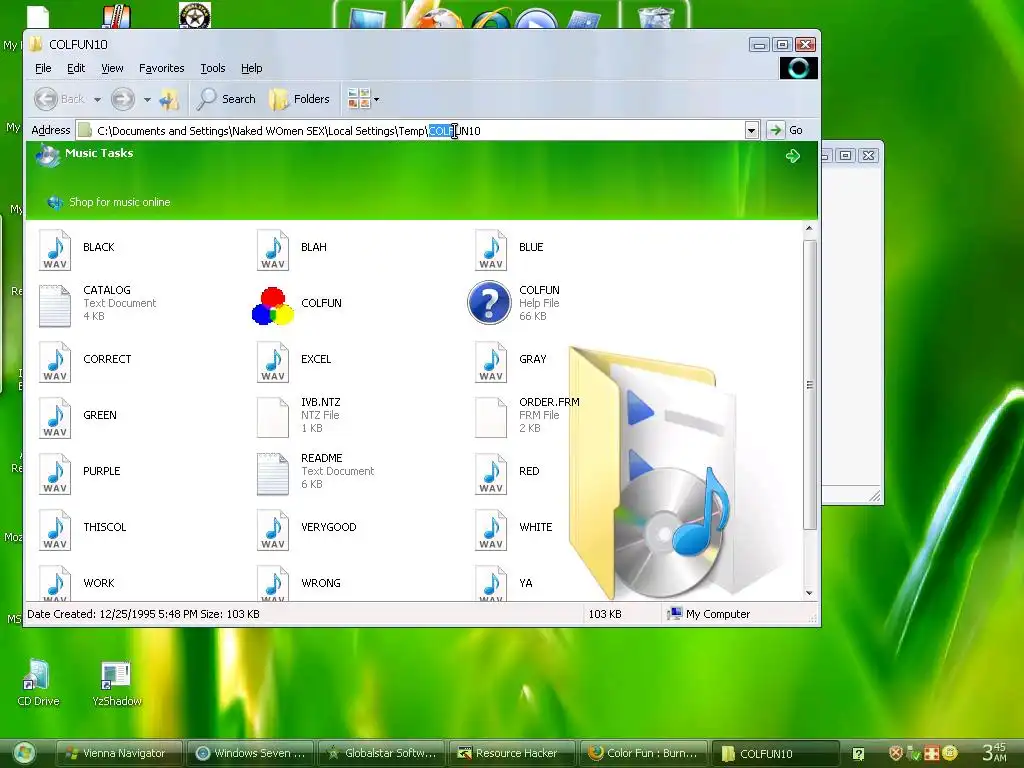This screenshot has height=768, width=1024.
Task: Collapse the Music Tasks panel arrow
Action: click(793, 156)
